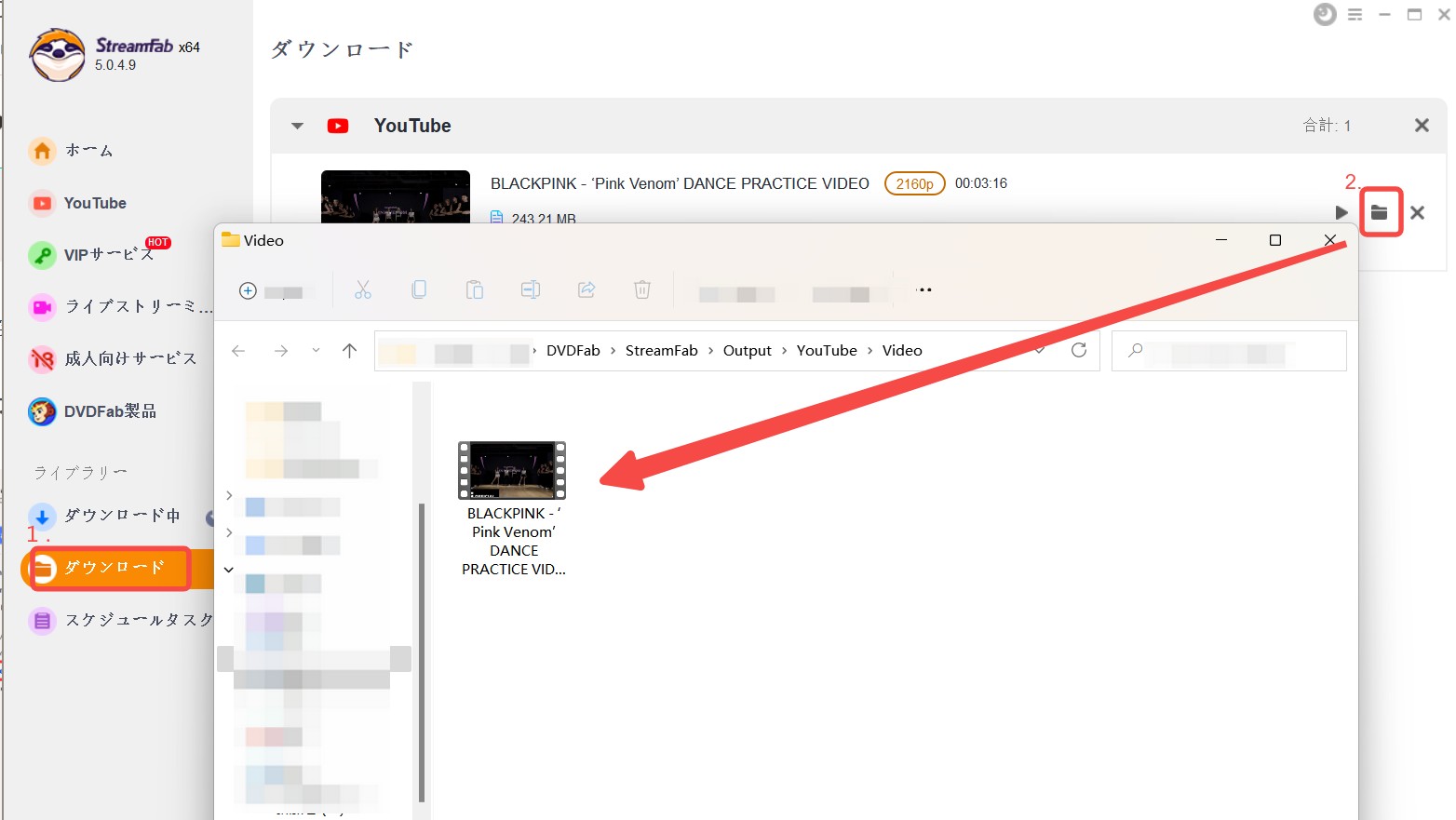This screenshot has width=1456, height=820.
Task: Close the YouTube group with X
Action: (x=1422, y=125)
